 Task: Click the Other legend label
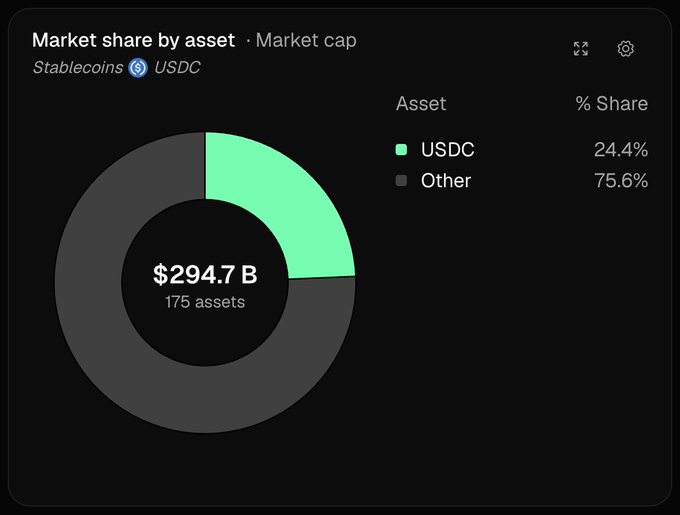pyautogui.click(x=446, y=180)
